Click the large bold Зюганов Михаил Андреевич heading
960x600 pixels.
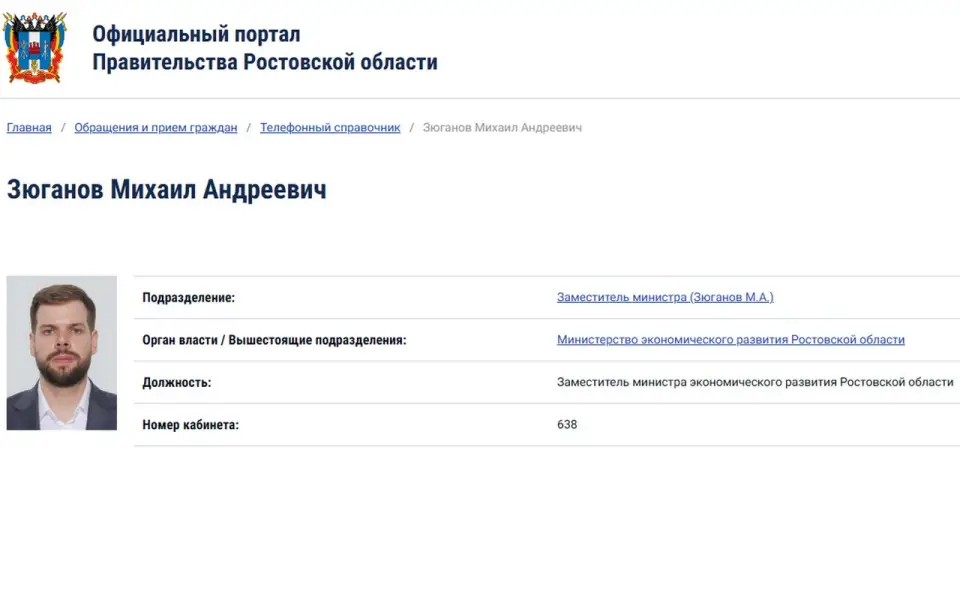(167, 190)
